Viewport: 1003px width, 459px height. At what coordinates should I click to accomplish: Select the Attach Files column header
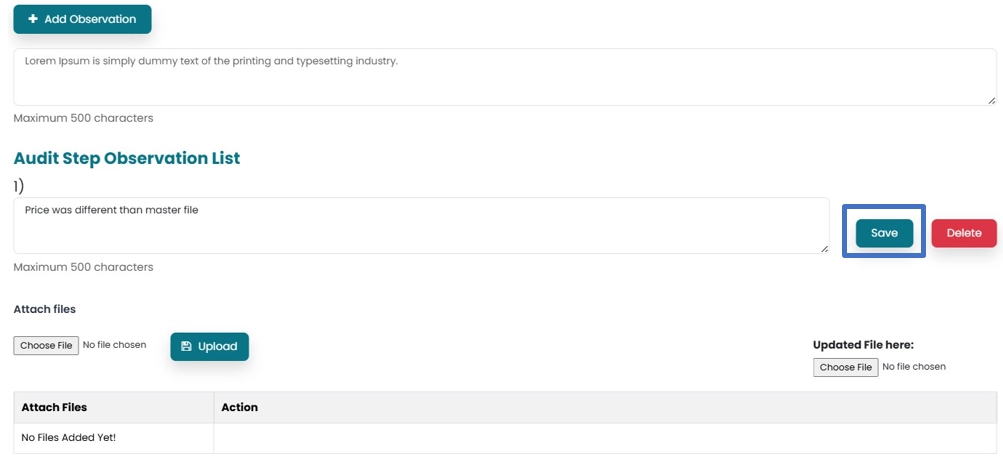(x=54, y=407)
